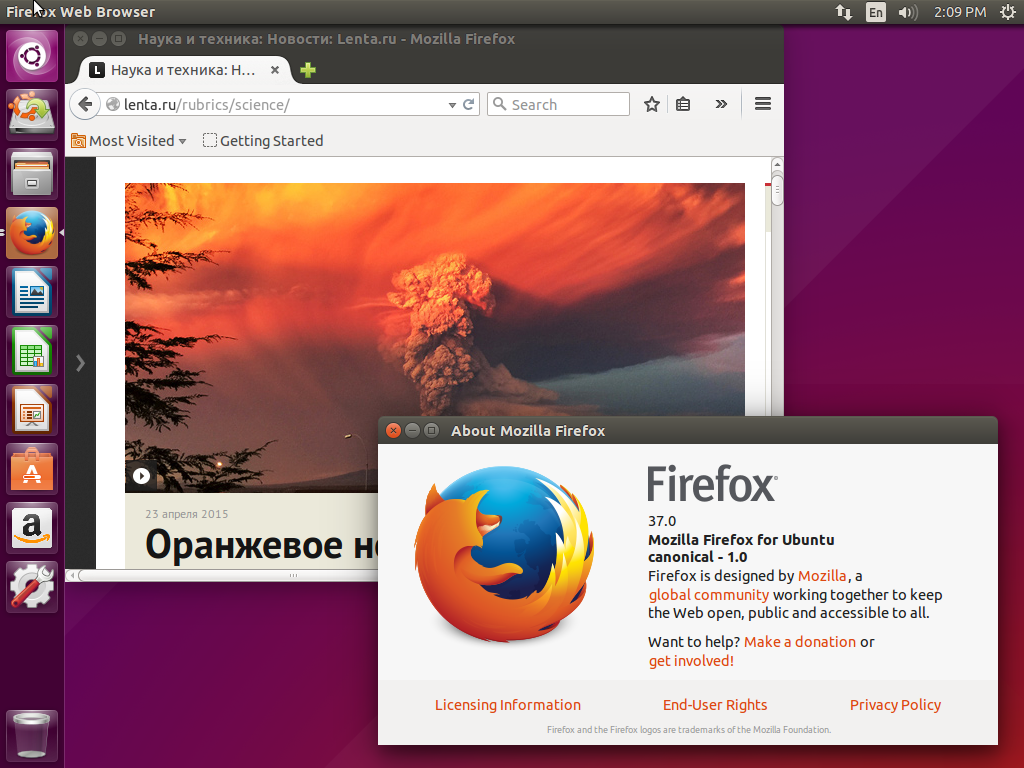This screenshot has height=768, width=1024.
Task: Open System Settings from the launcher
Action: pos(32,586)
